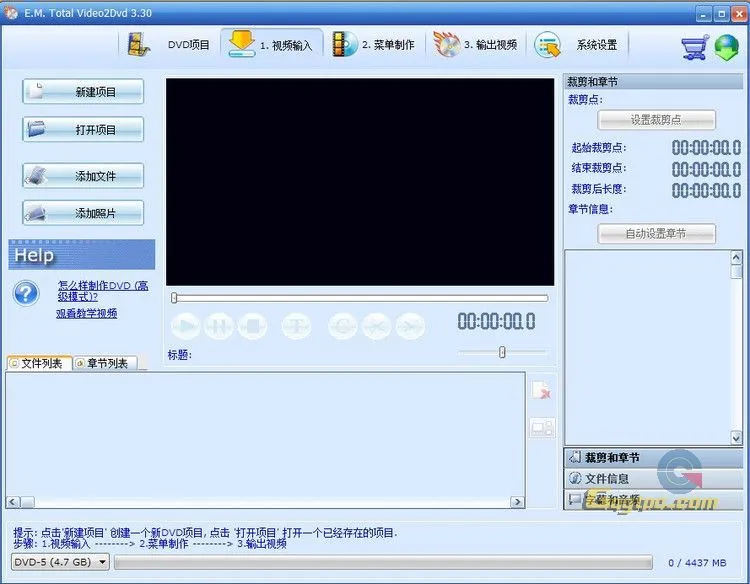Click the 起始裁剪点 time value
Viewport: 750px width, 584px height.
pyautogui.click(x=706, y=148)
